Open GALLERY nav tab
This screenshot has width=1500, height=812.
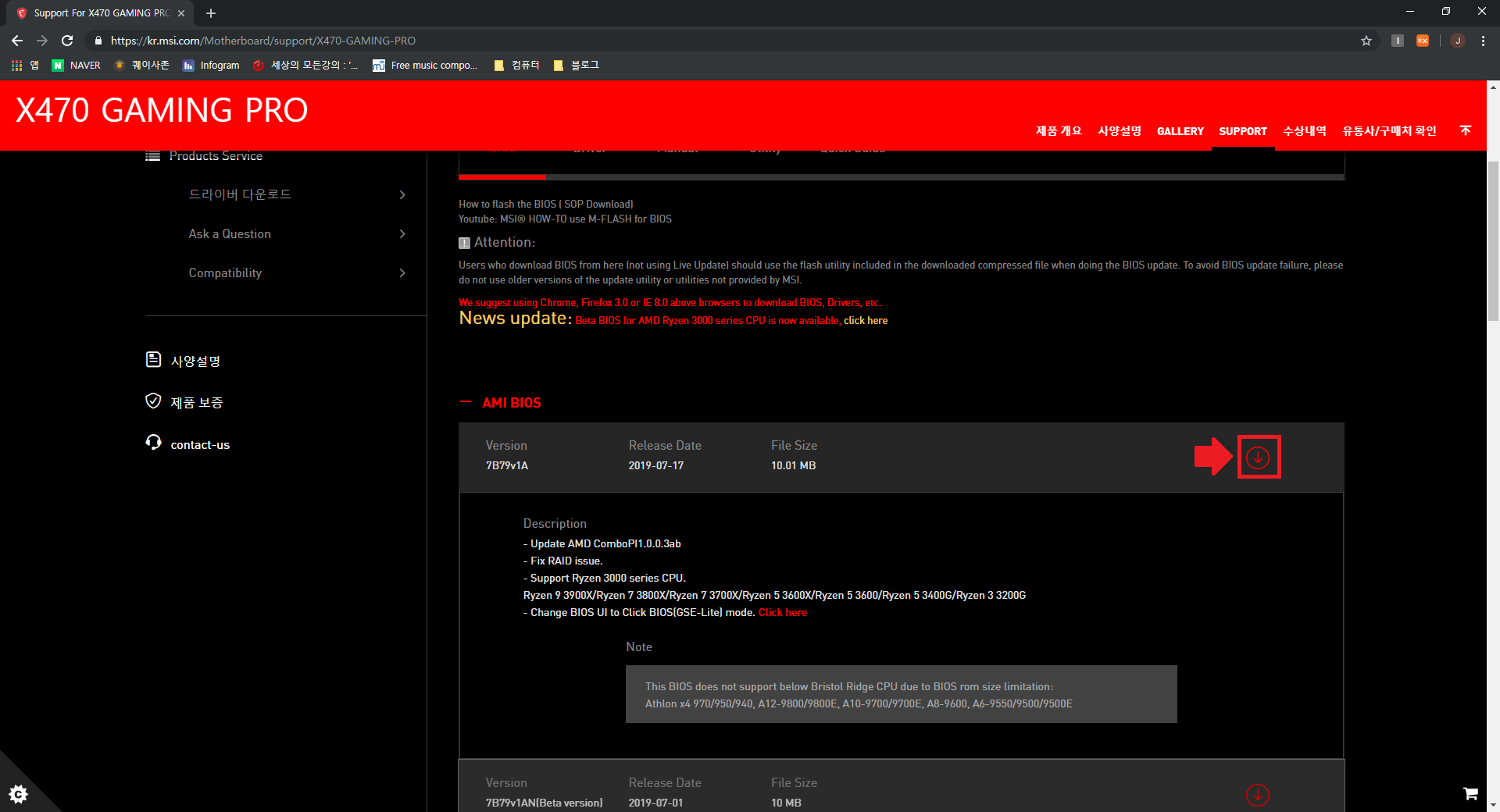pyautogui.click(x=1180, y=131)
